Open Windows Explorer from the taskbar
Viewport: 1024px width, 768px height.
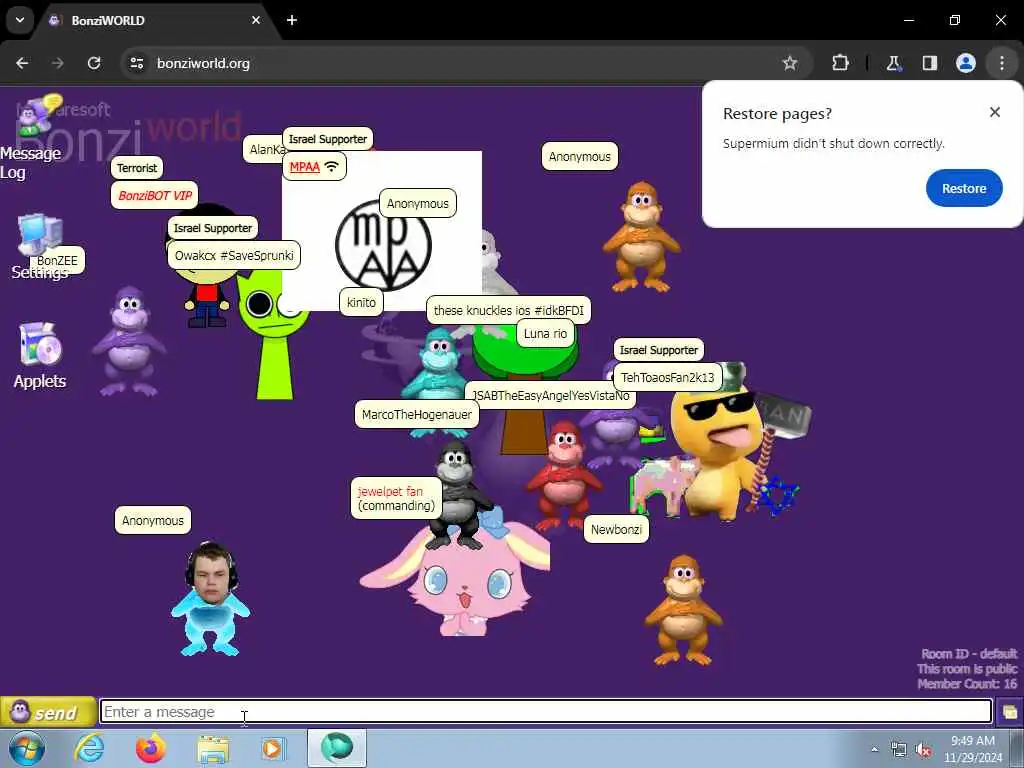(213, 749)
